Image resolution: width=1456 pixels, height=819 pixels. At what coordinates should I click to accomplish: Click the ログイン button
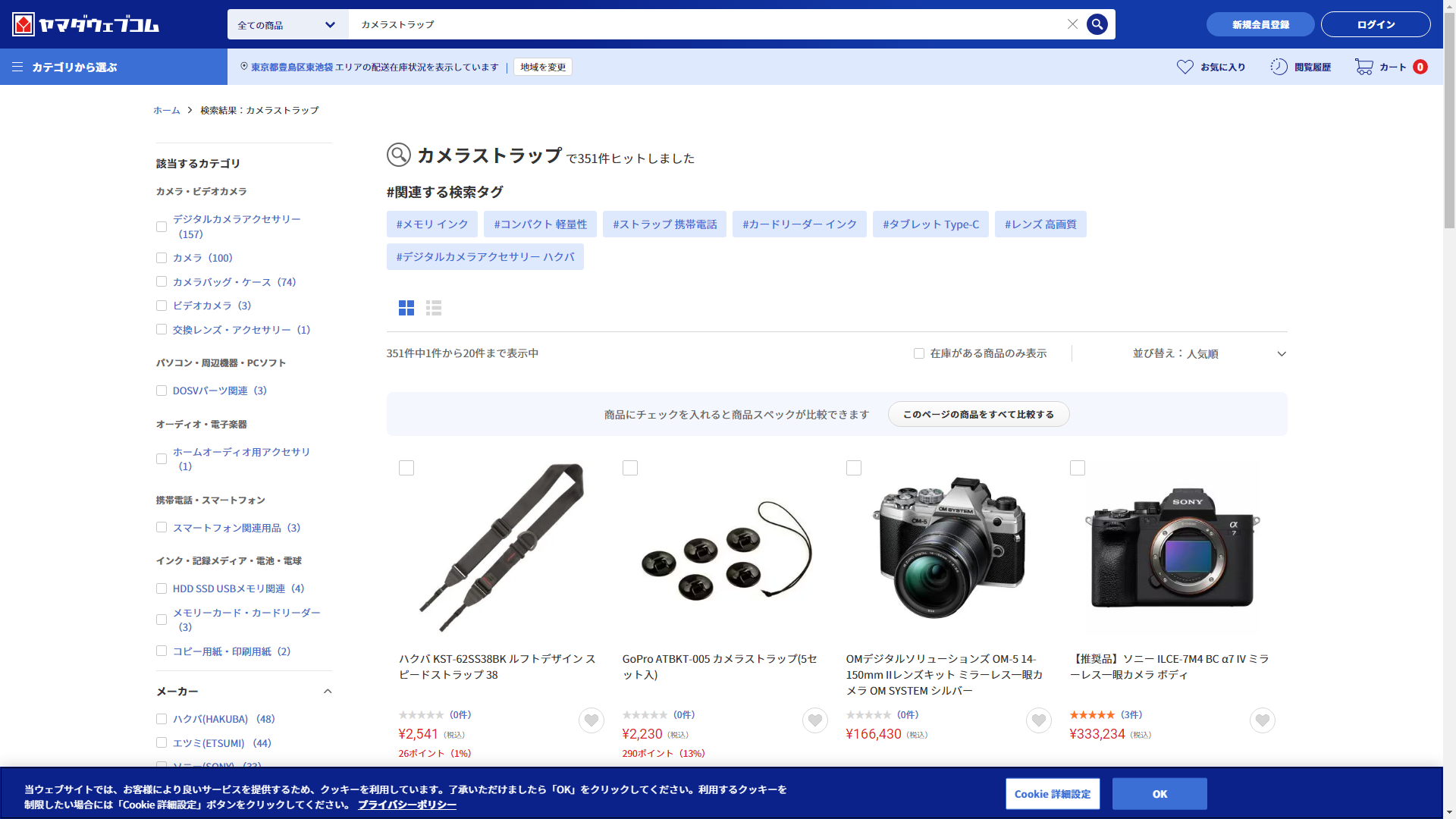(1376, 24)
